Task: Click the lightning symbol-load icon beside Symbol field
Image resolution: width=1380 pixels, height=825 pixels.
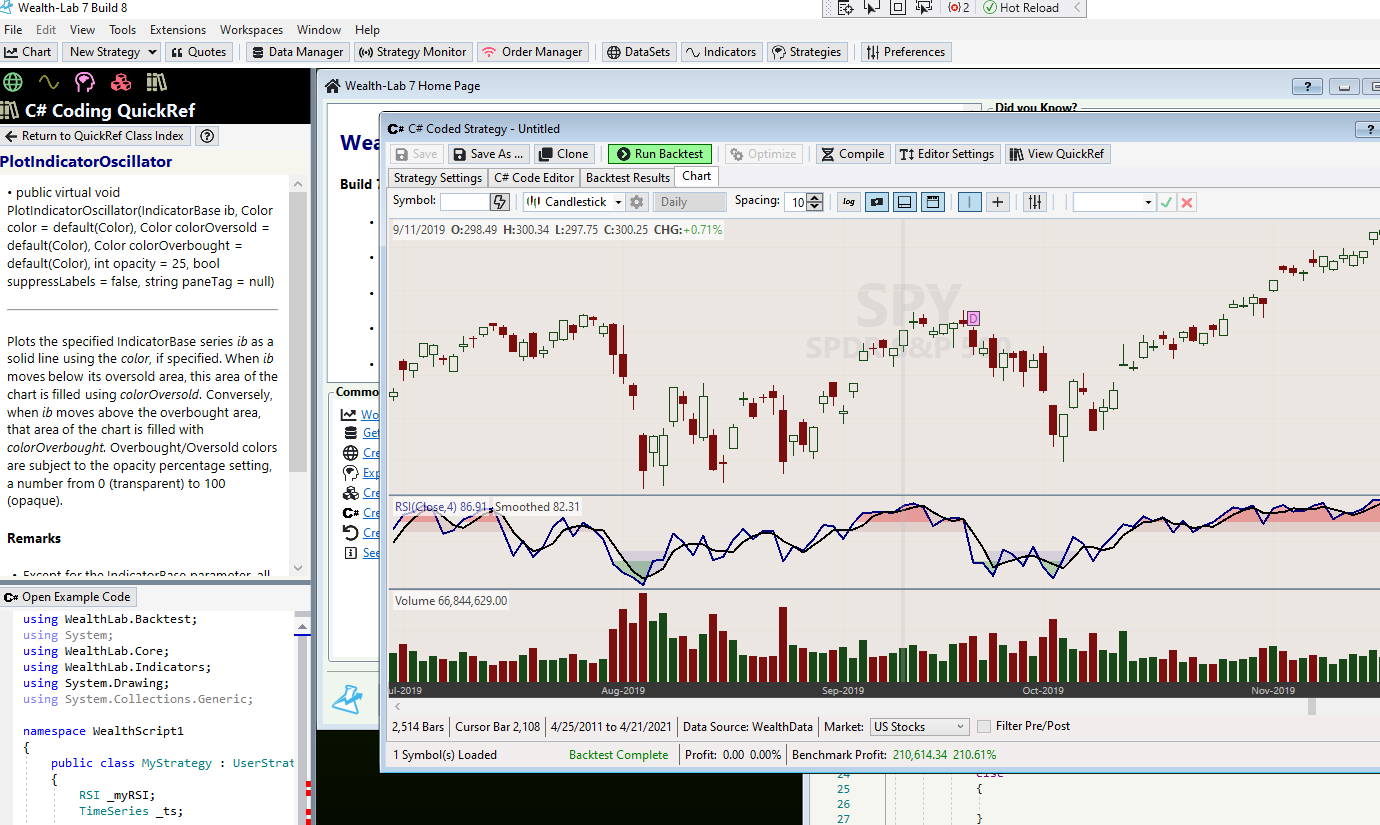Action: (500, 202)
